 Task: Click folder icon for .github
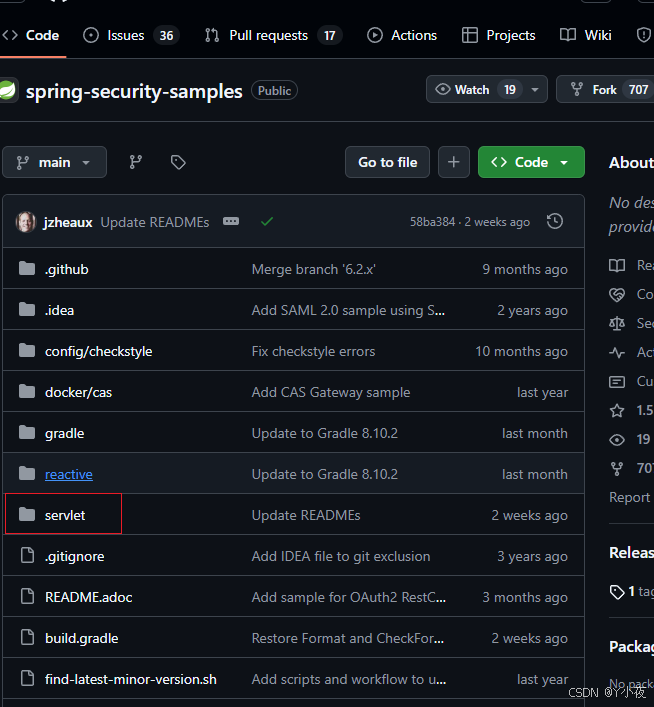[27, 269]
